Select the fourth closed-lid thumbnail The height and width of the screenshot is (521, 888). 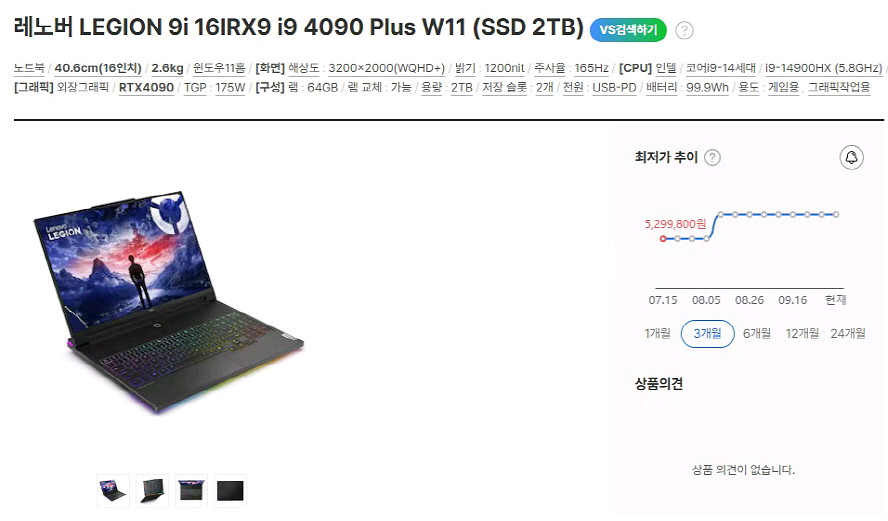230,490
